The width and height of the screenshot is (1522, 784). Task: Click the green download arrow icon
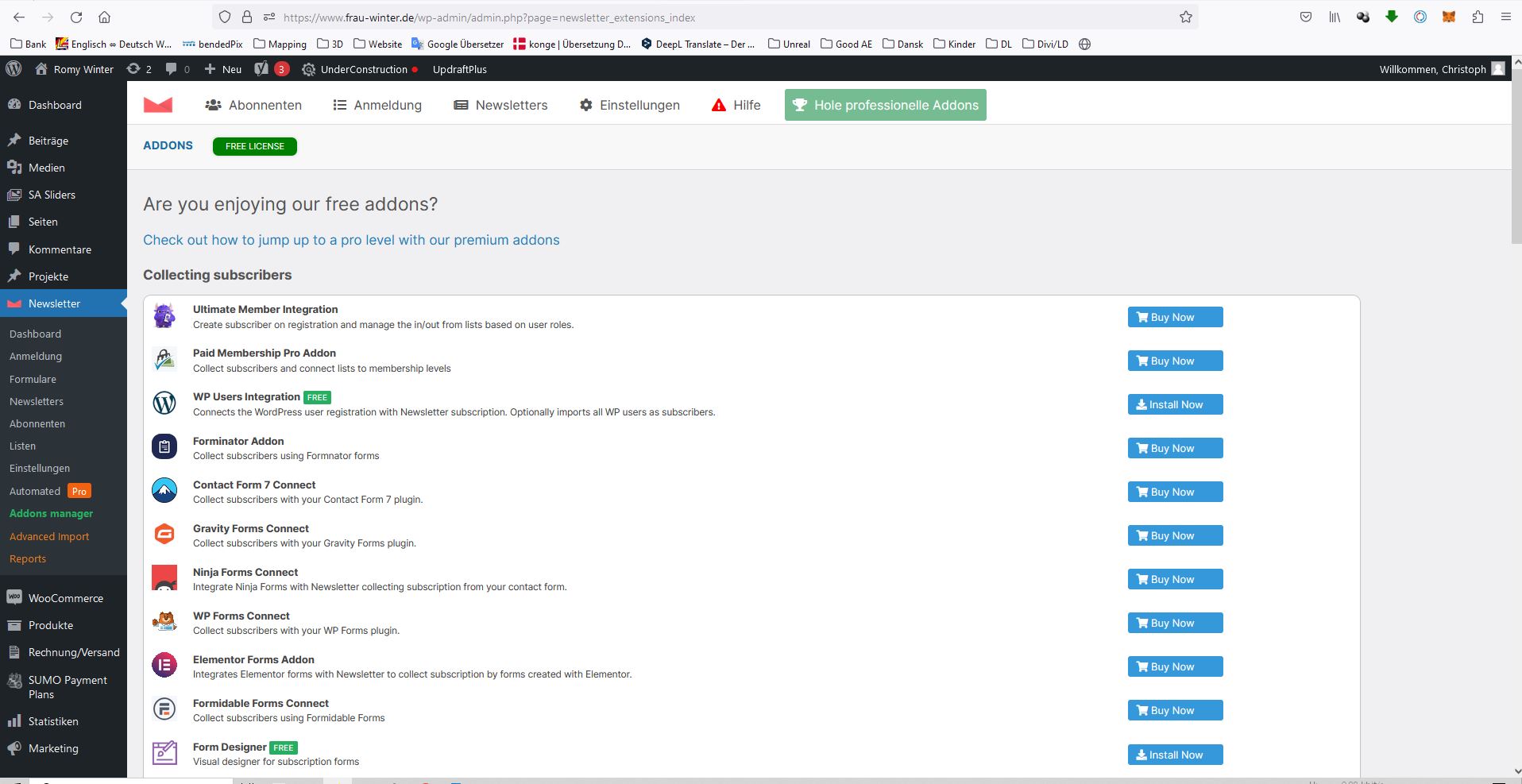(x=1392, y=17)
